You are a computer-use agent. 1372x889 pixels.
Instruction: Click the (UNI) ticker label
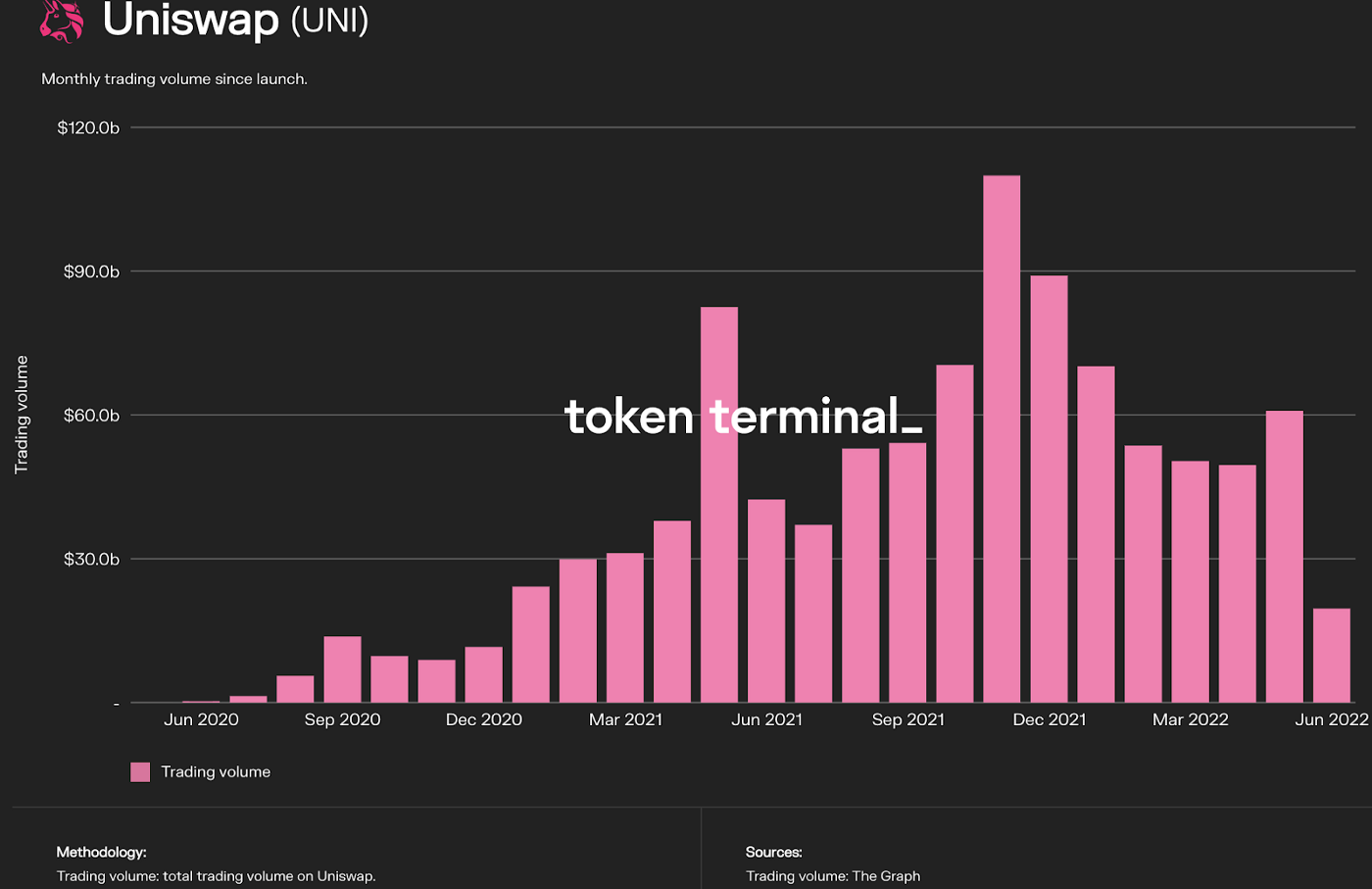pos(329,20)
